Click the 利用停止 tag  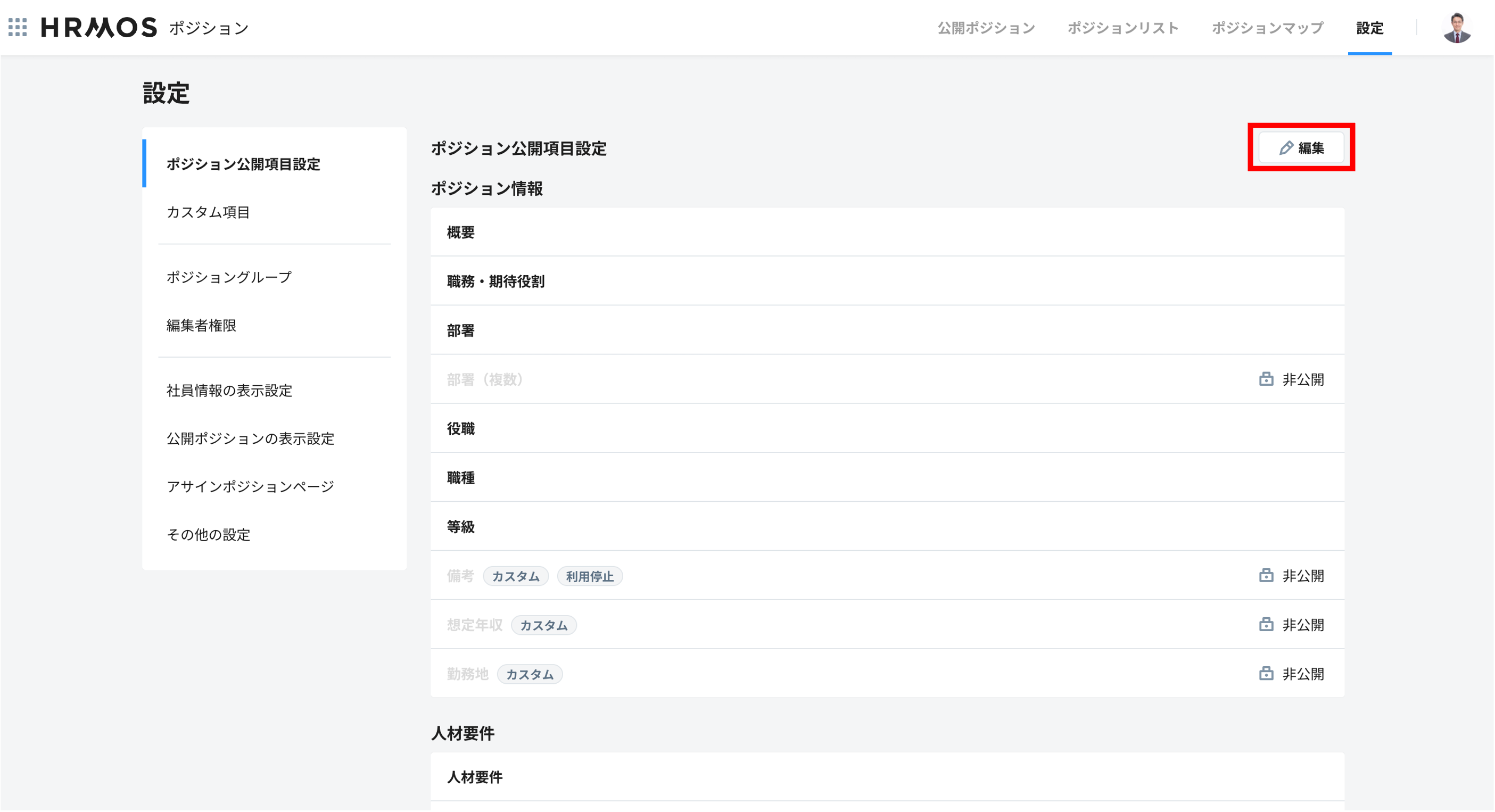click(x=590, y=577)
